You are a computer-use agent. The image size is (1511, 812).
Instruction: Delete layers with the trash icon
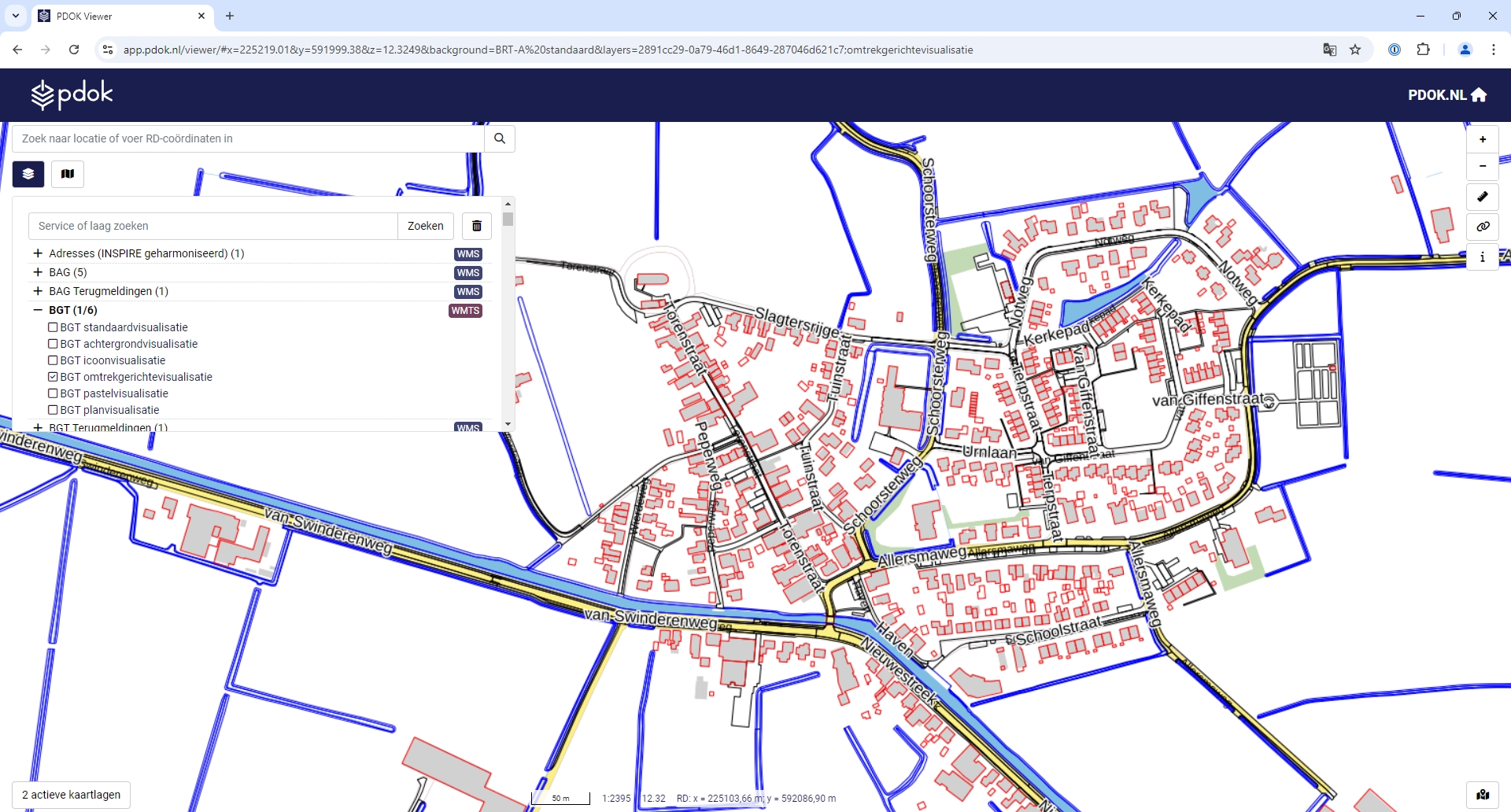[476, 226]
